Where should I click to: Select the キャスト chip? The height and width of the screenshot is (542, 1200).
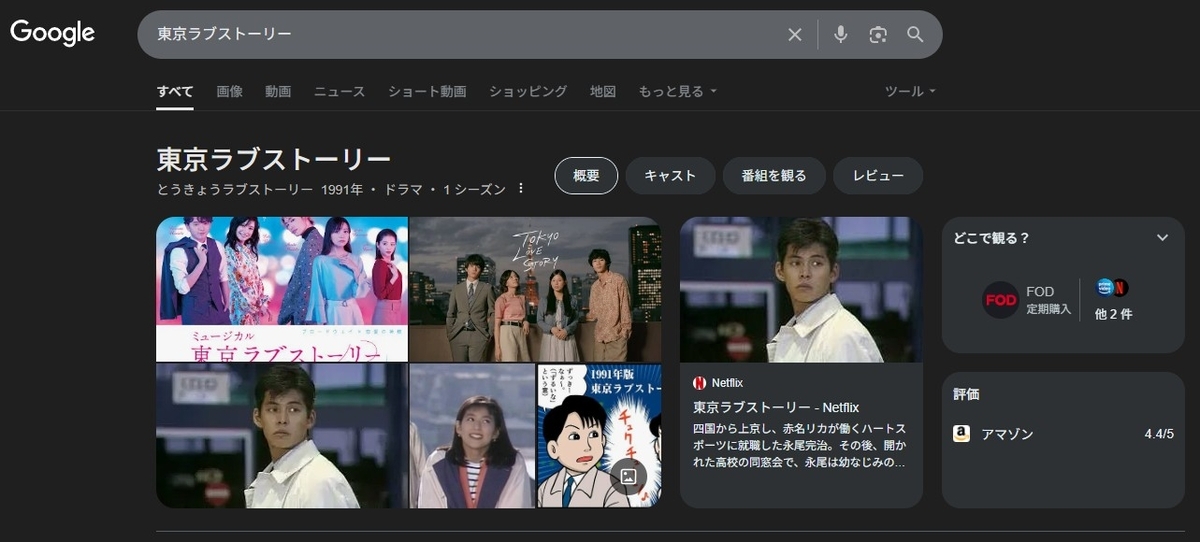coord(670,176)
